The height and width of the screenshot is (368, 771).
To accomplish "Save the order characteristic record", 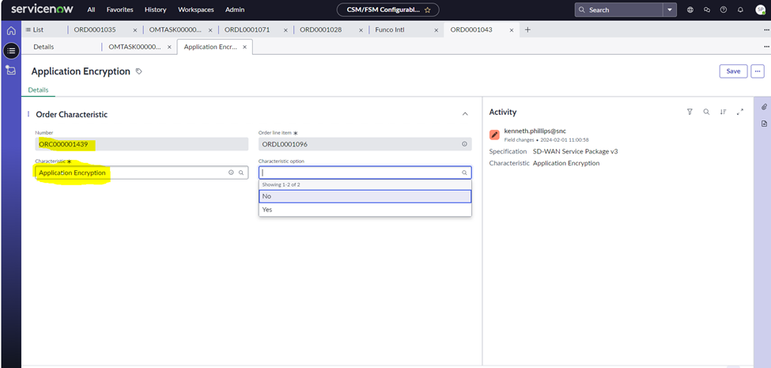I will coord(733,71).
